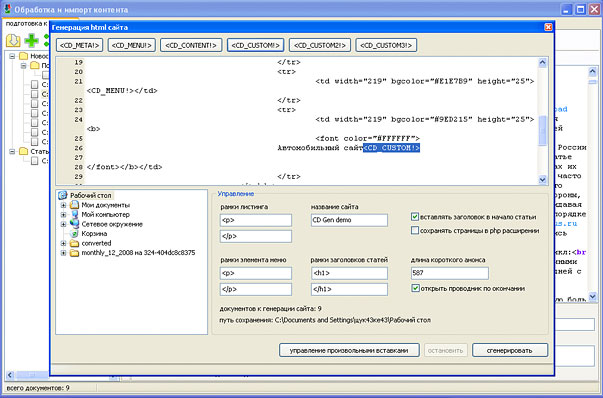Insert the <CD_META!> tag button
The width and height of the screenshot is (603, 398).
point(80,45)
